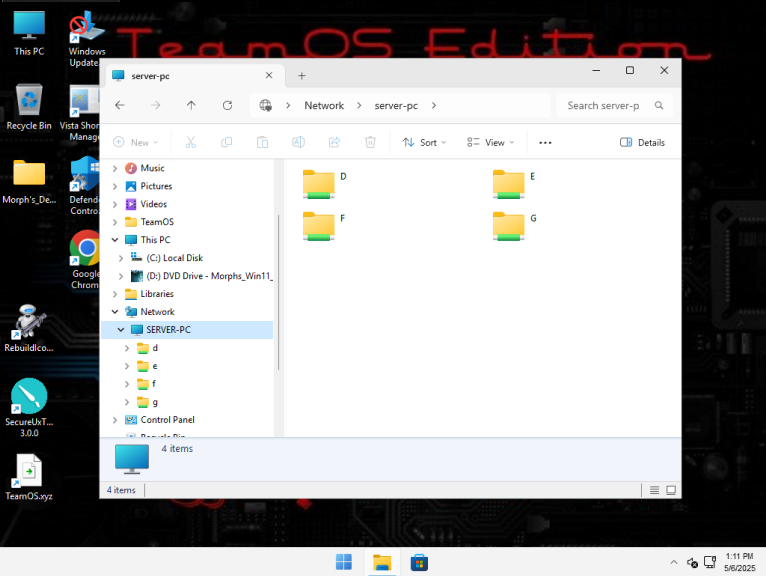Go back with the left arrow
Viewport: 766px width, 576px height.
[120, 105]
